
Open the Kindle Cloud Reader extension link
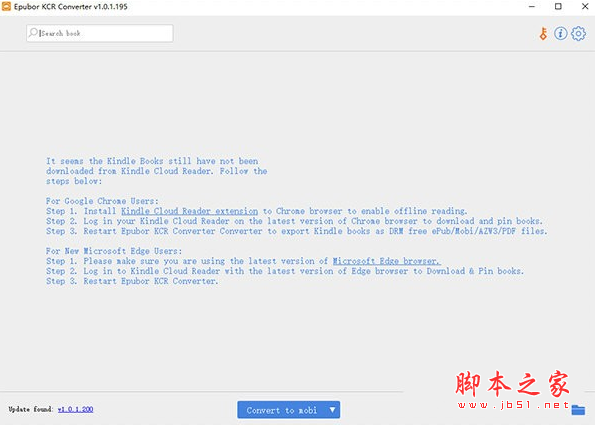(189, 211)
